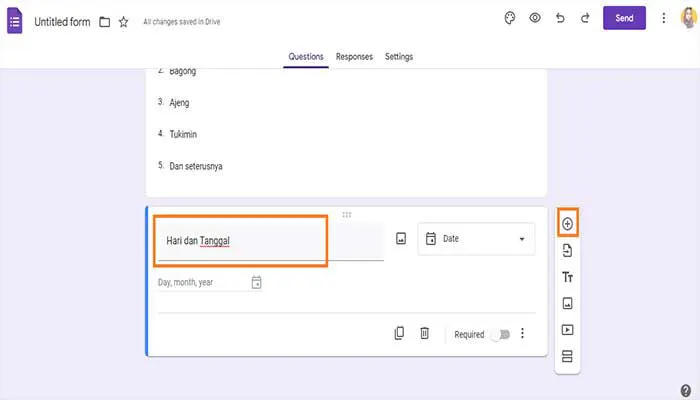Viewport: 700px width, 400px height.
Task: Add a title and description section
Action: point(567,277)
